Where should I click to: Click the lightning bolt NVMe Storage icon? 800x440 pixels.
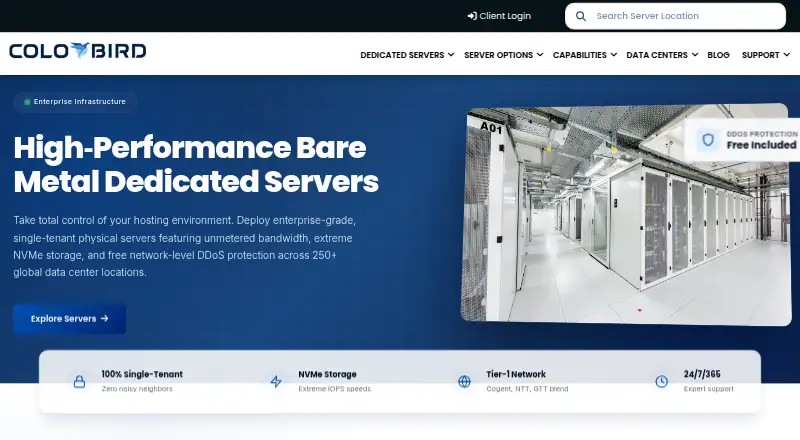pyautogui.click(x=276, y=381)
